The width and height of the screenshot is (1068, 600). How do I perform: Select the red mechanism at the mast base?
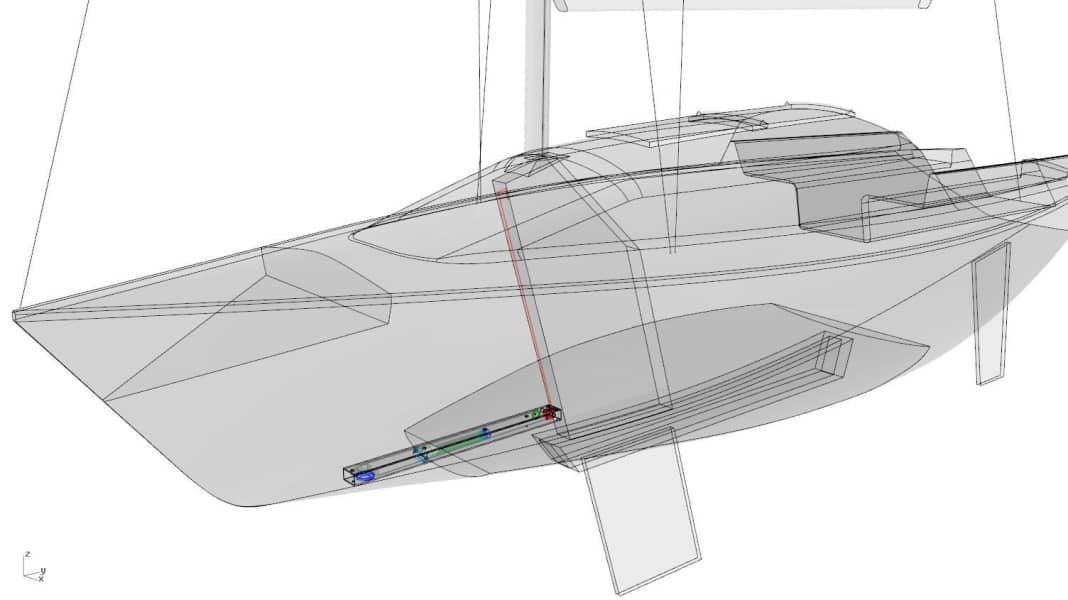tap(549, 412)
